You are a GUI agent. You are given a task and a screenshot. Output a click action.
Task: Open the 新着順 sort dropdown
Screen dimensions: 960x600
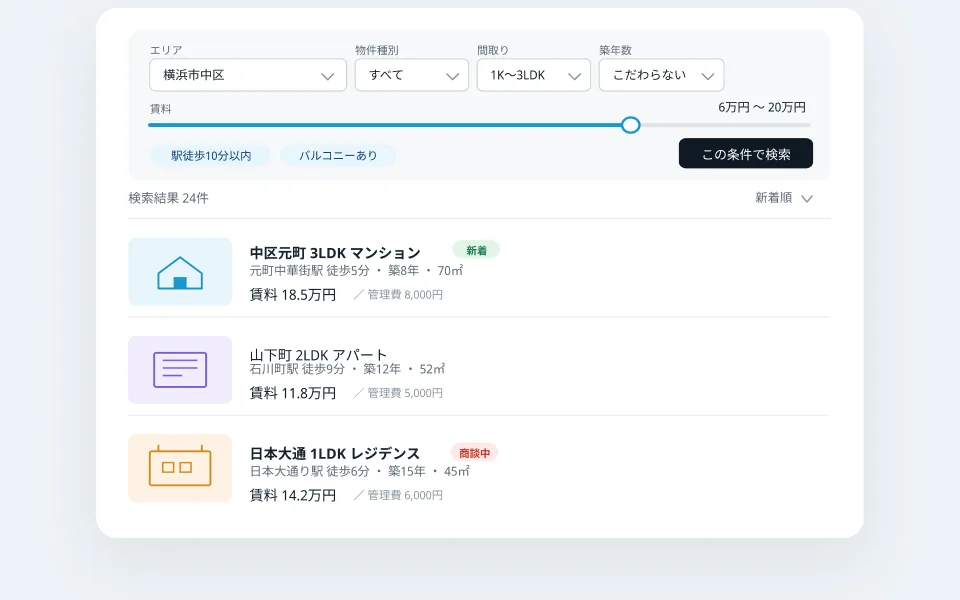784,198
